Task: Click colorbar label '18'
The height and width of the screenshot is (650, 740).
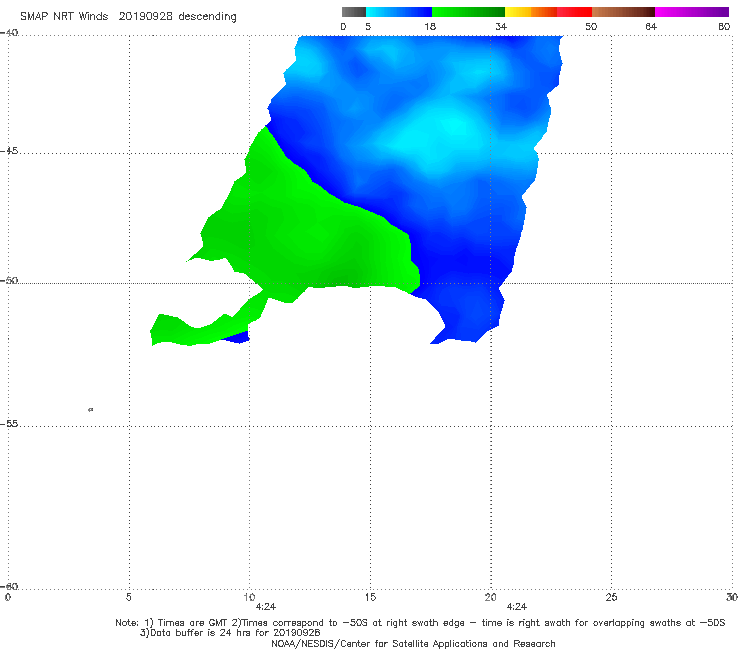Action: coord(430,26)
